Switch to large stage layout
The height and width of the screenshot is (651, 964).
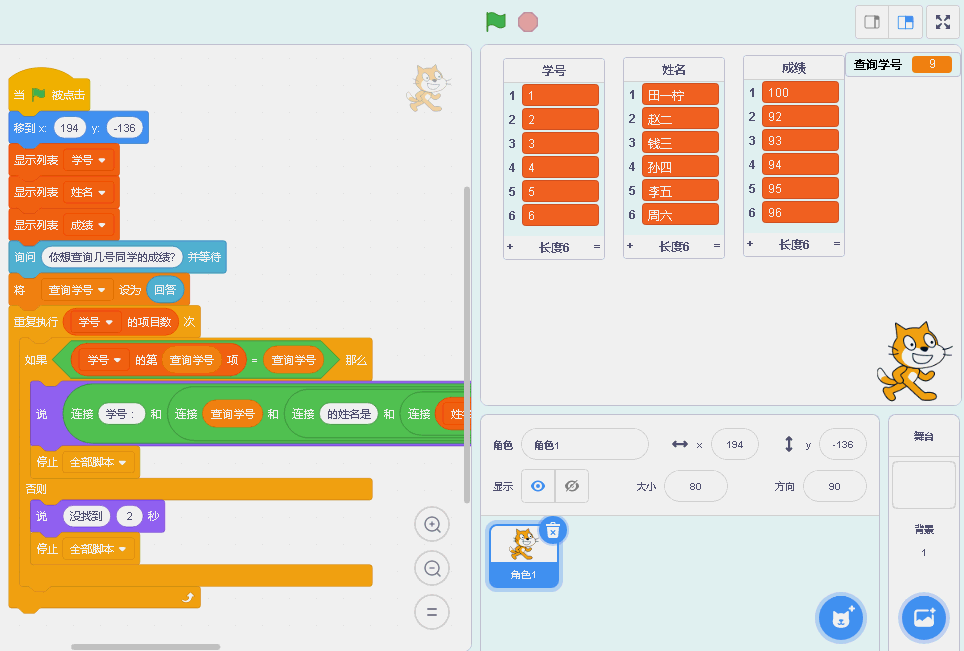tap(906, 22)
